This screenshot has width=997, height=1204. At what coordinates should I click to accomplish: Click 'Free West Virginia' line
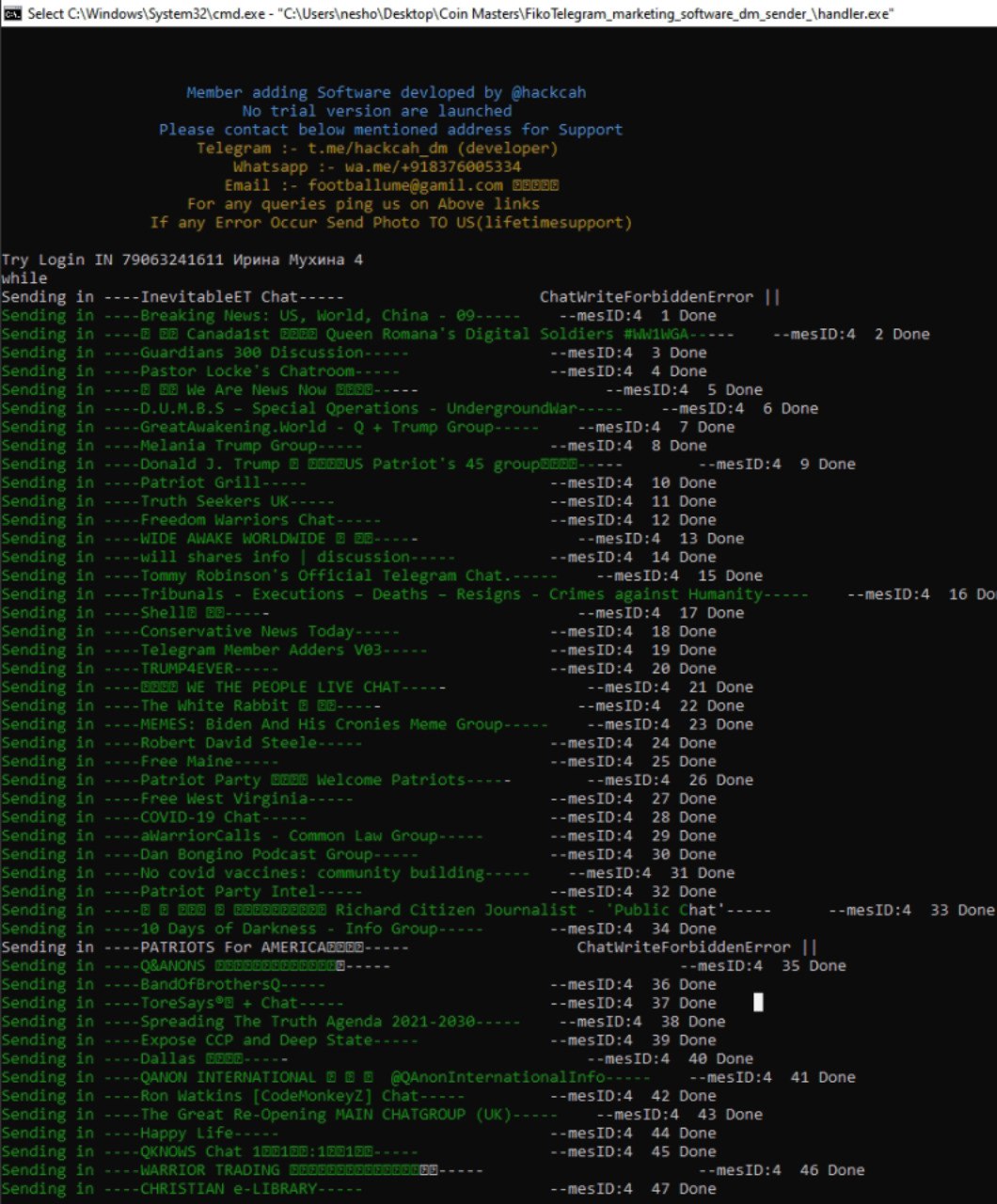pos(358,799)
